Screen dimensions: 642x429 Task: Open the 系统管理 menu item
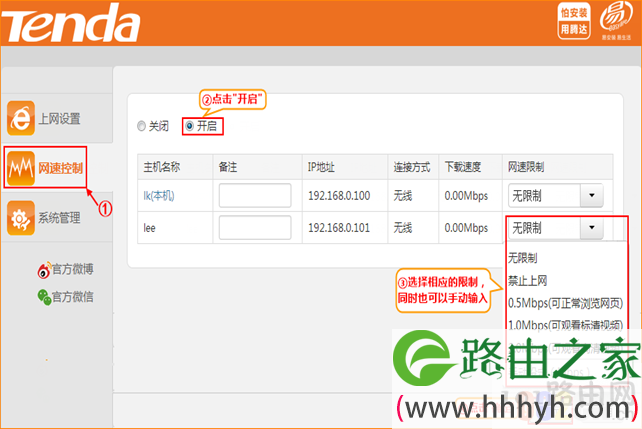[59, 218]
